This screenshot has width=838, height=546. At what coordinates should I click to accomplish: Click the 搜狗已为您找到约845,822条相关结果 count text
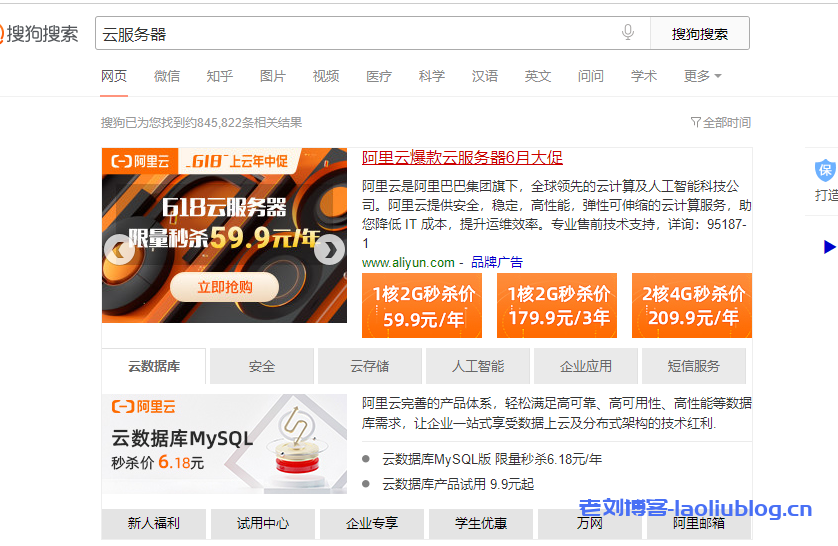click(x=201, y=123)
